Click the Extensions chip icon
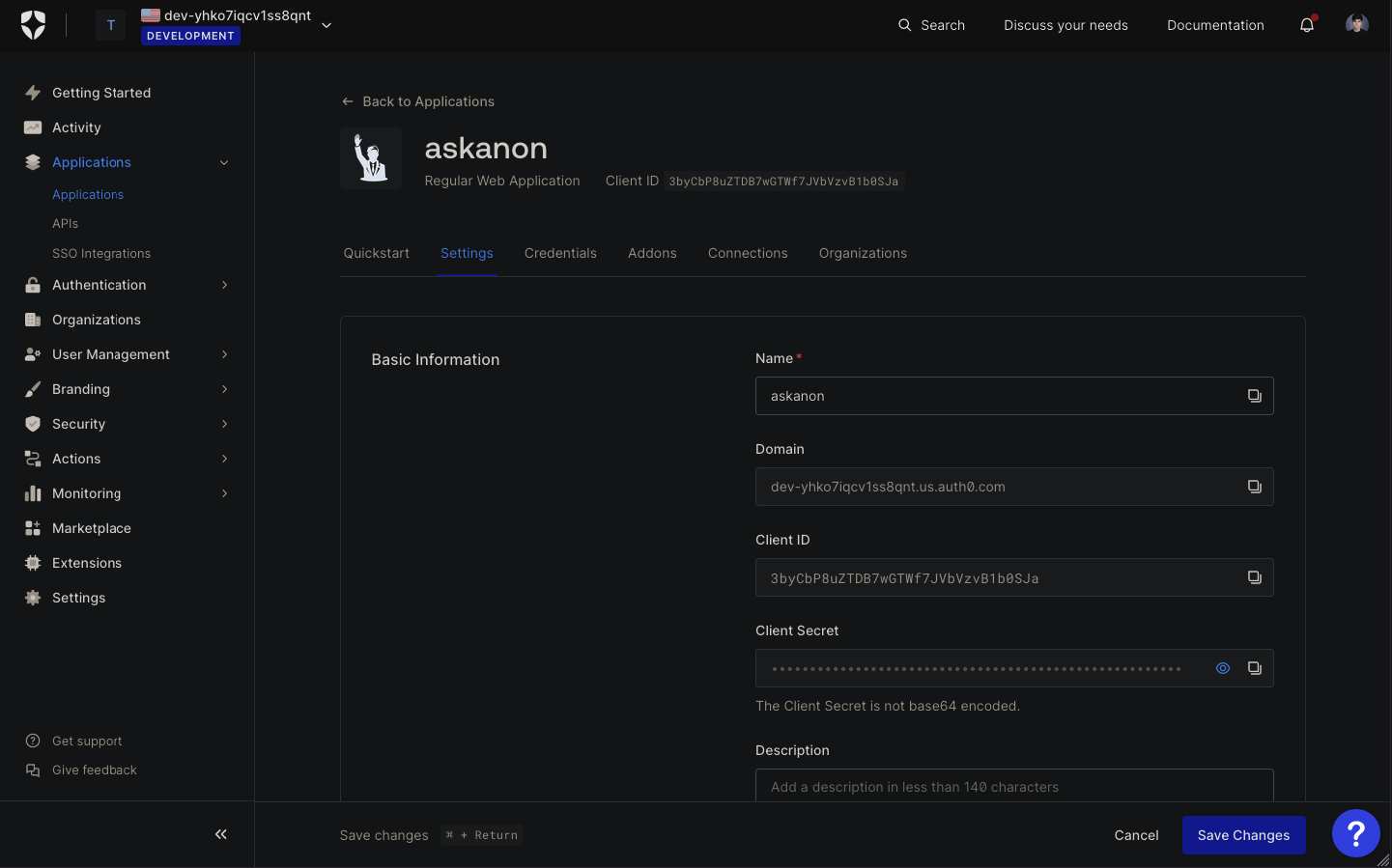 click(33, 563)
